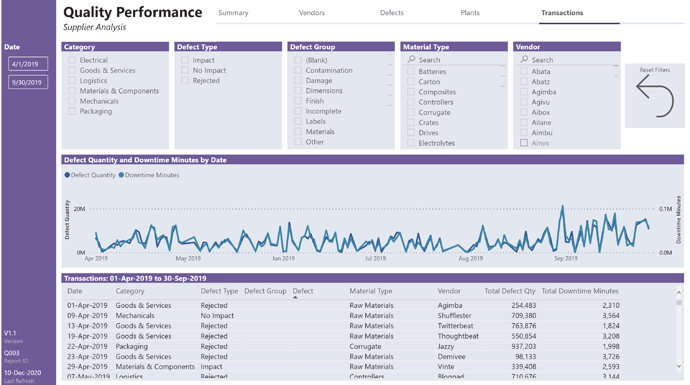Open the Plants tab
Viewport: 690px width, 385px height.
tap(470, 13)
